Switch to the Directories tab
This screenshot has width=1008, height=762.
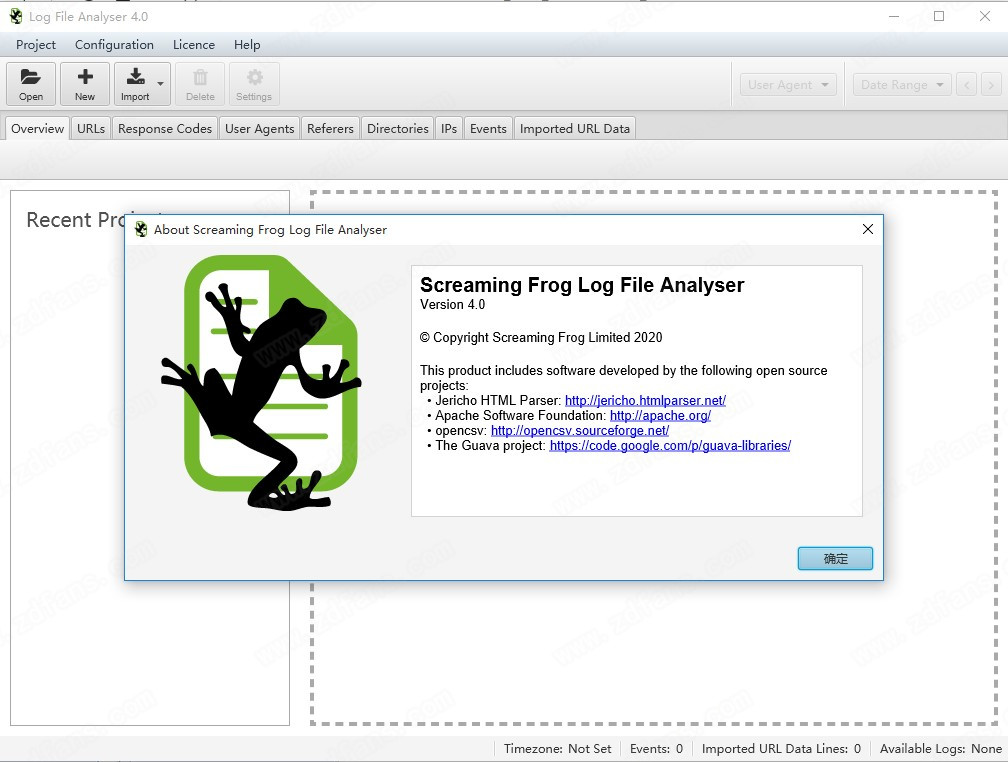click(x=398, y=129)
